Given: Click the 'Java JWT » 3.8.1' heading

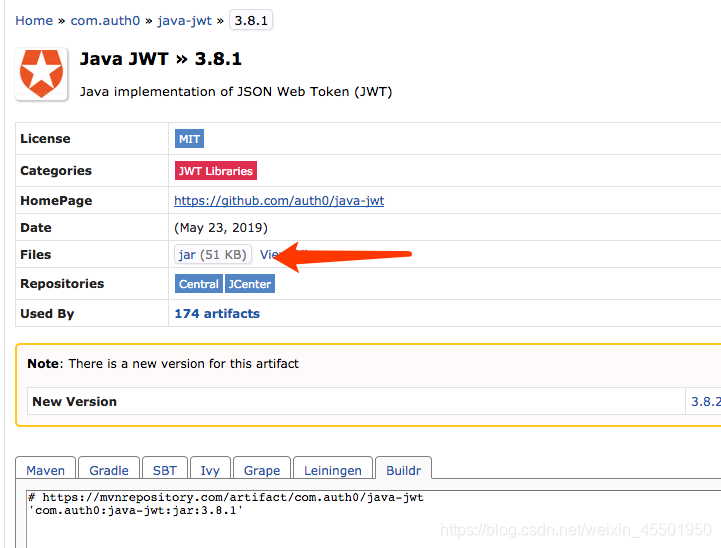Looking at the screenshot, I should pyautogui.click(x=160, y=59).
